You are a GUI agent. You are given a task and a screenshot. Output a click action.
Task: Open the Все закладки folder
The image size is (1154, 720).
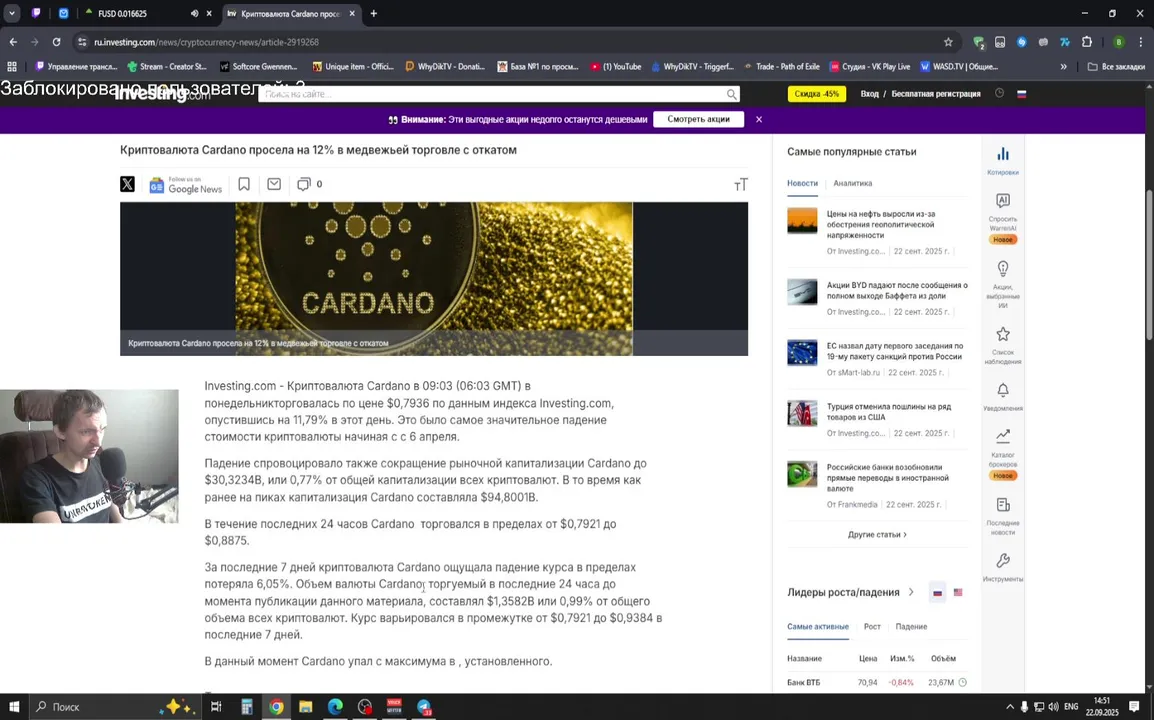(1116, 66)
